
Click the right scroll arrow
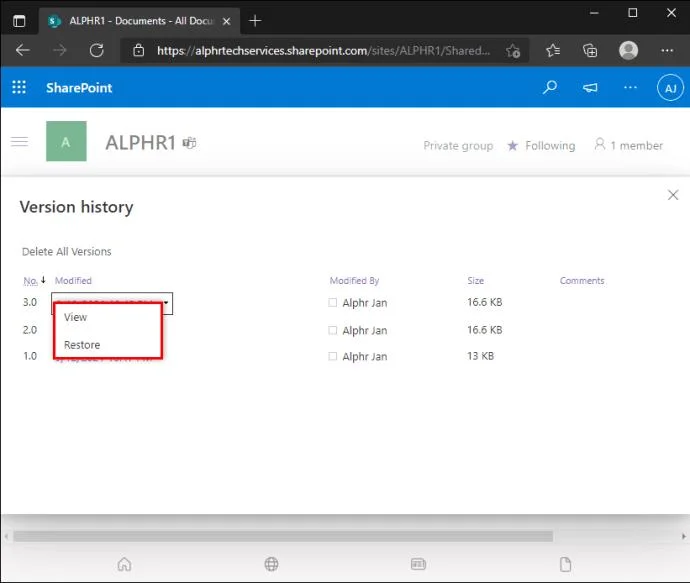[683, 536]
